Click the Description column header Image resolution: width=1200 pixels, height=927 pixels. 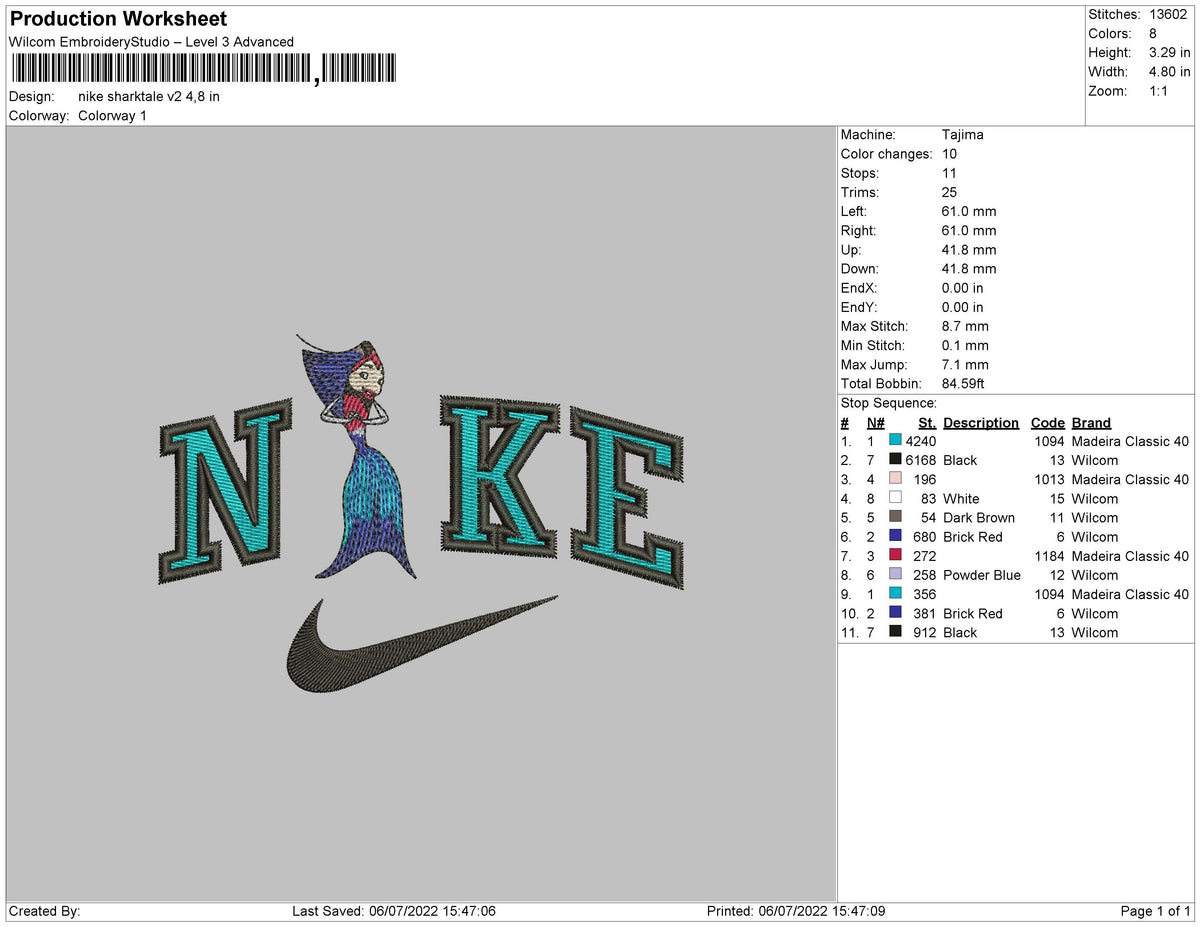(980, 422)
